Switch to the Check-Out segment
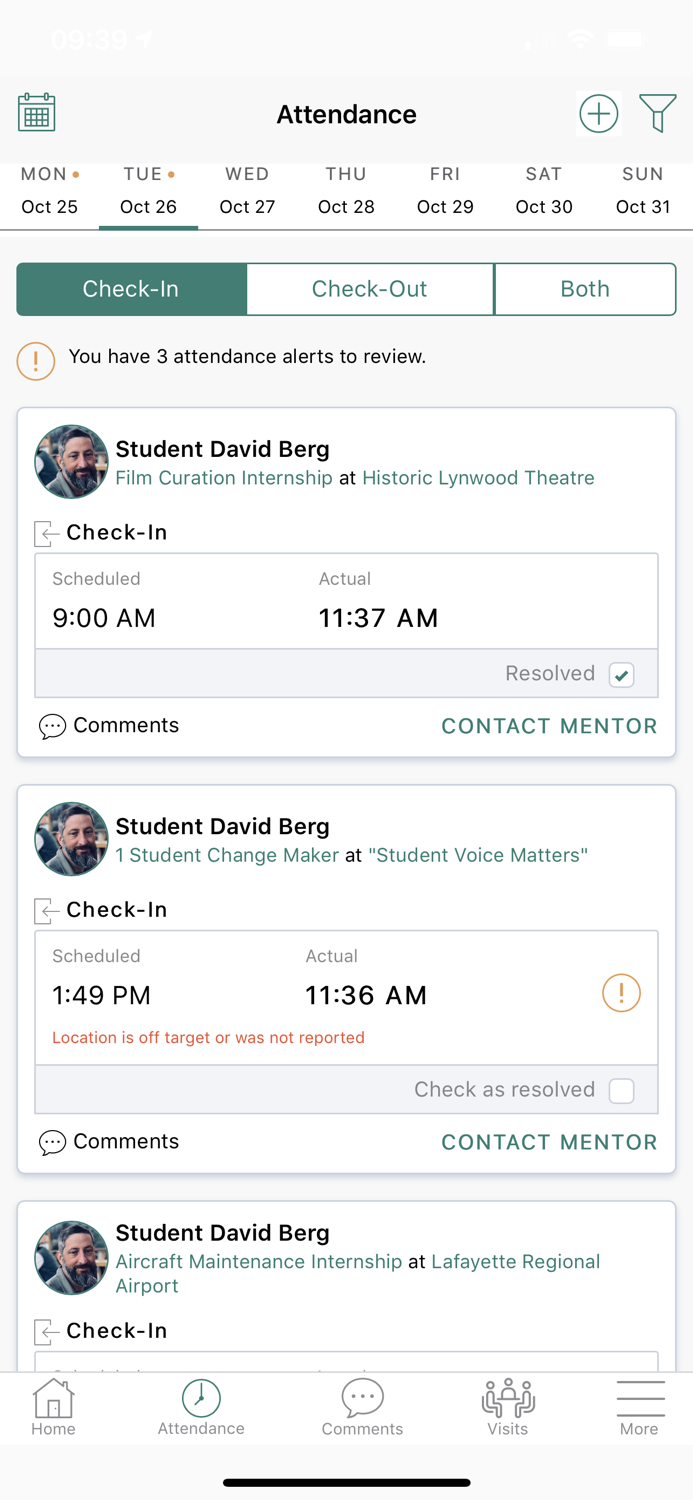The width and height of the screenshot is (693, 1500). pos(370,289)
